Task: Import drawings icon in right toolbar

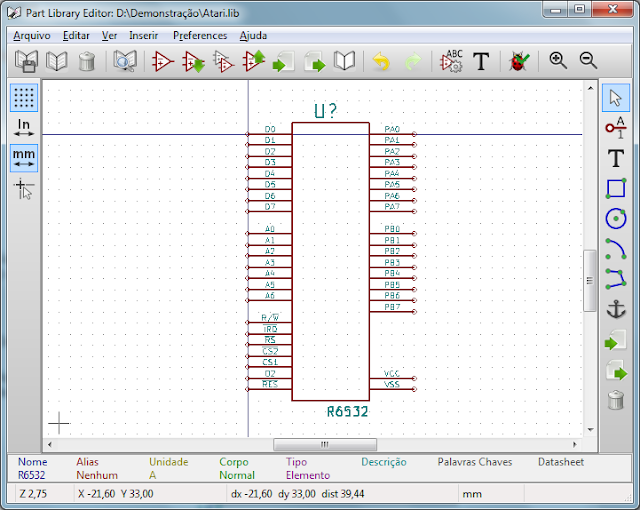Action: point(616,340)
